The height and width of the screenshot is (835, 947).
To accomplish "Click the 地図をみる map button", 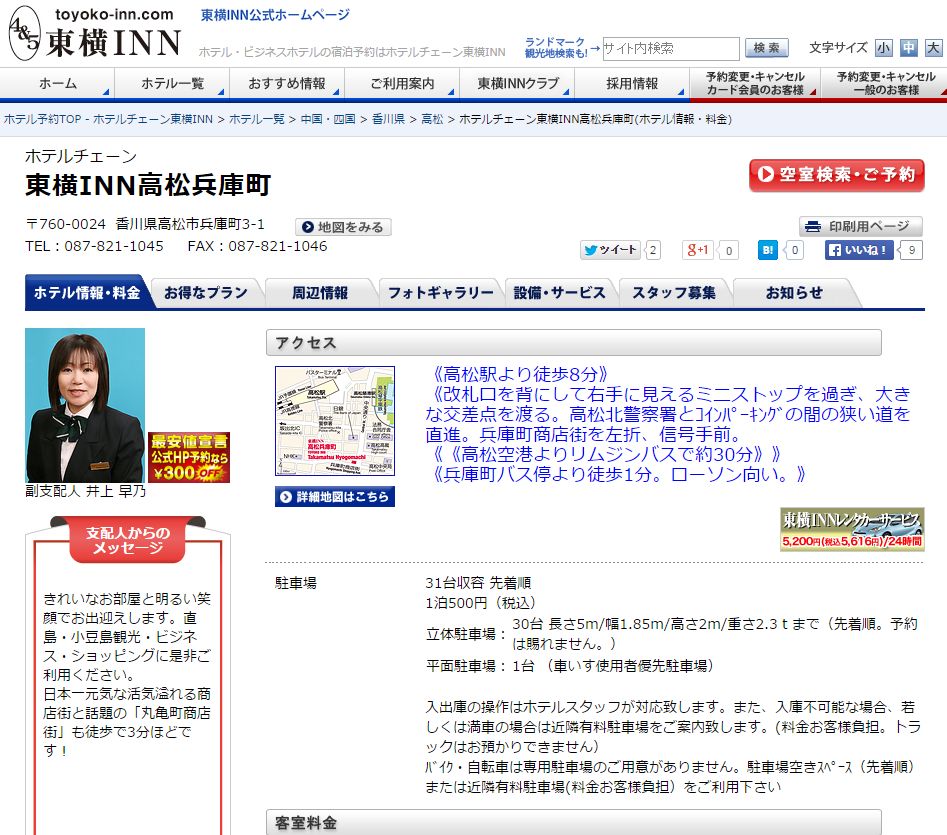I will click(x=343, y=227).
